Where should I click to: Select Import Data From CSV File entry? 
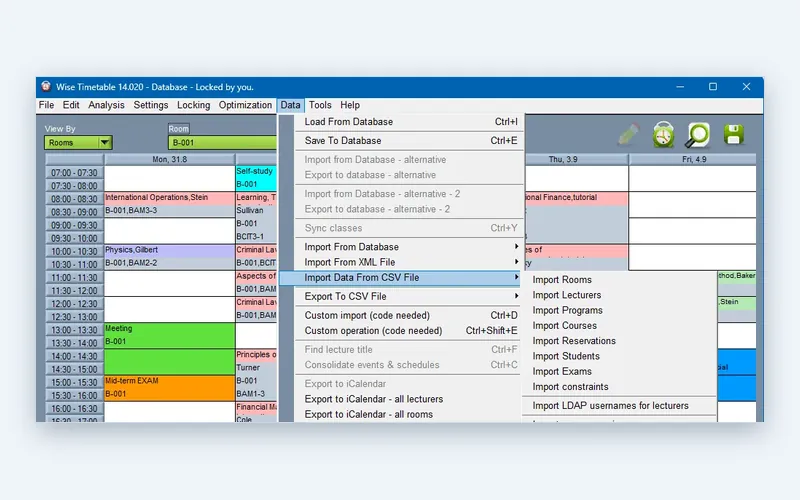[x=401, y=278]
